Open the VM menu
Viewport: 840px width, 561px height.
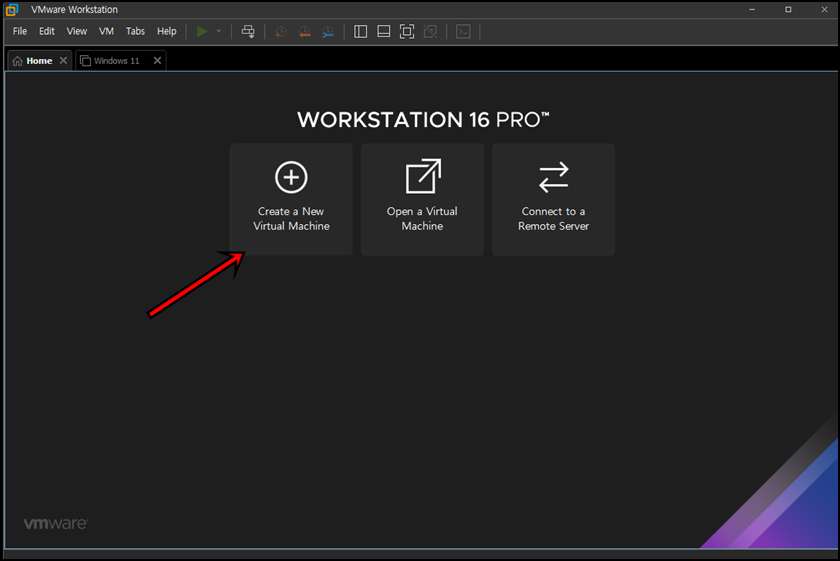pyautogui.click(x=106, y=31)
